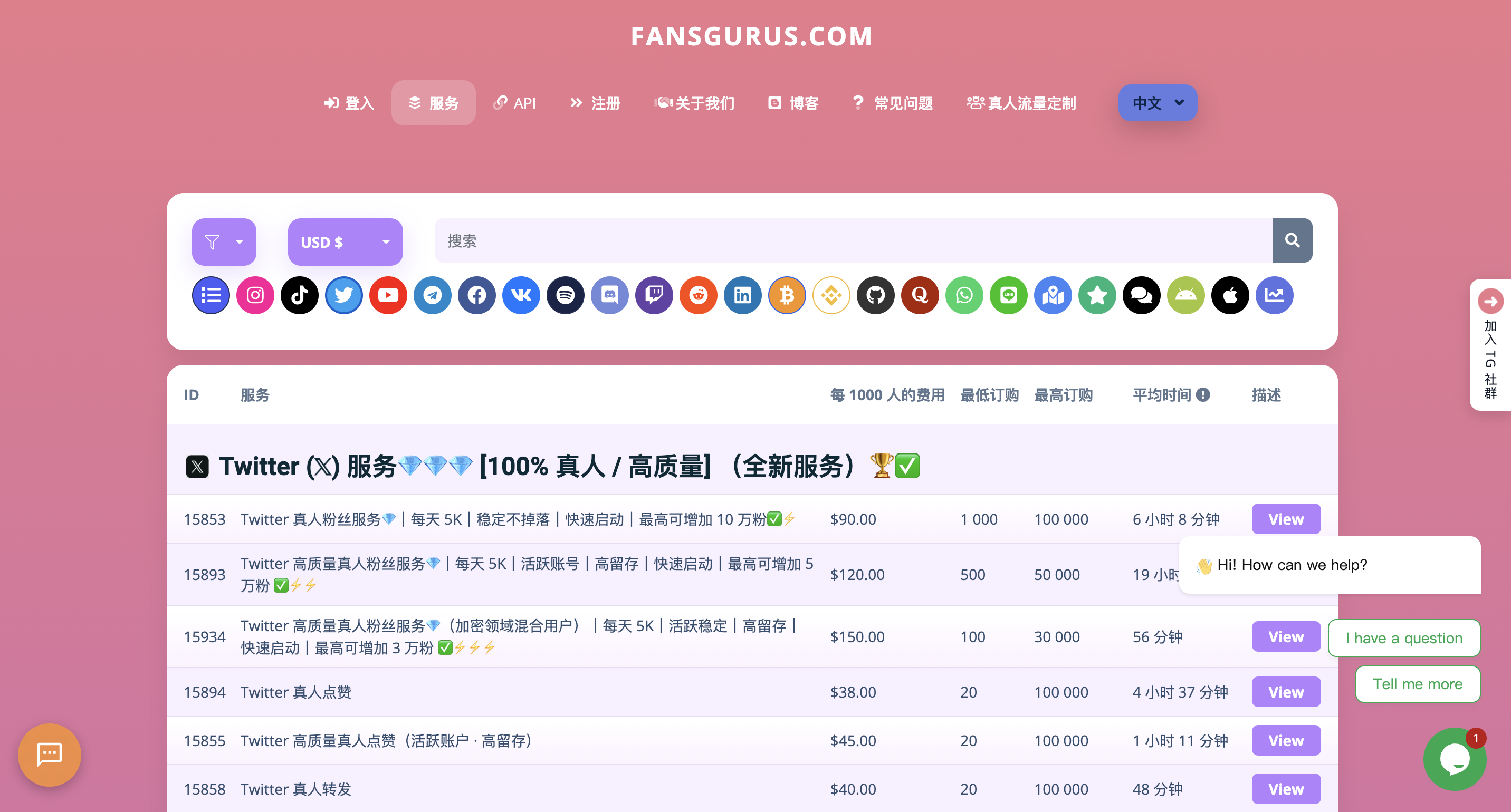Open the 中文 language selector
1511x812 pixels.
1158,103
